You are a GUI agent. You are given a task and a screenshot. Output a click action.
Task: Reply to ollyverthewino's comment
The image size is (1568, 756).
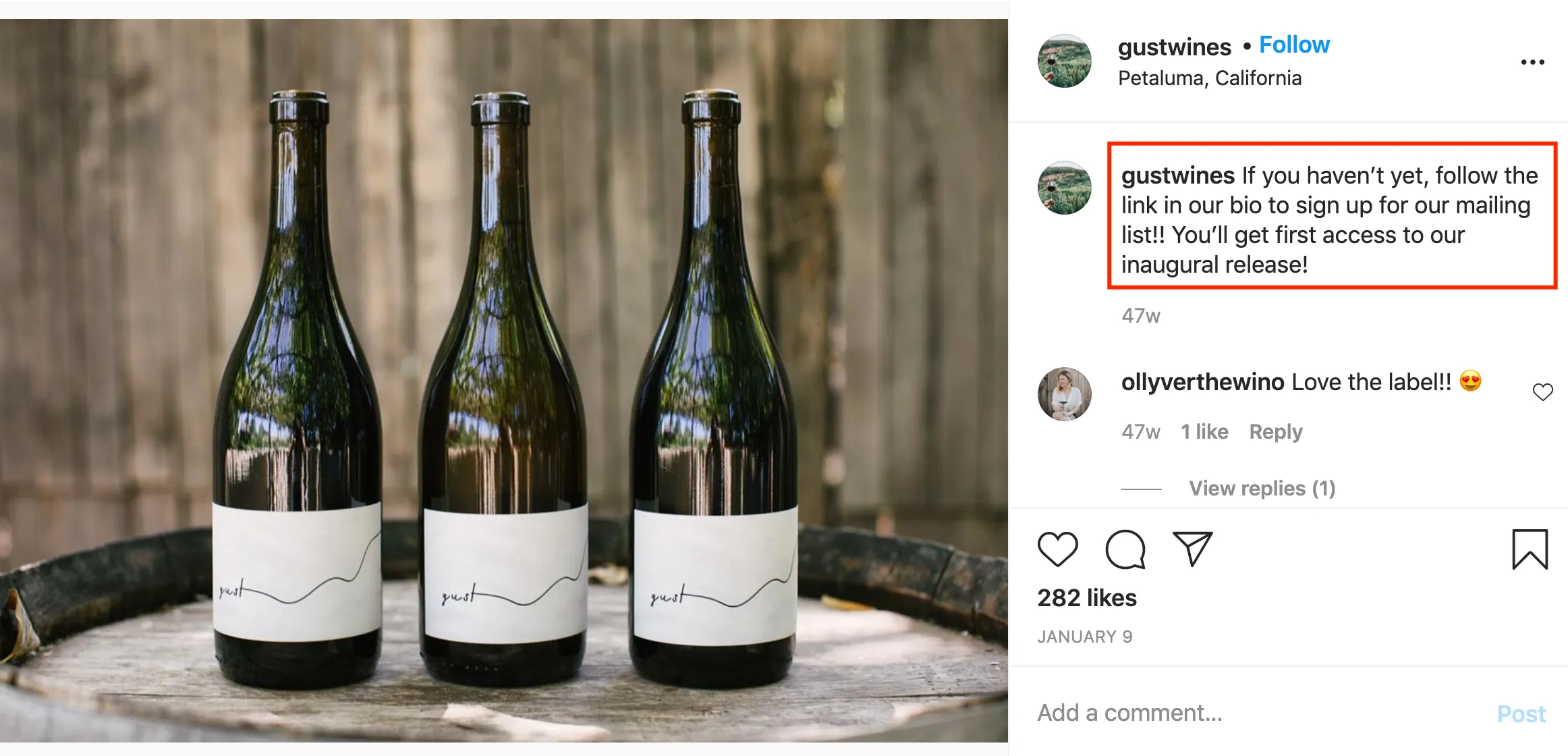click(1275, 432)
